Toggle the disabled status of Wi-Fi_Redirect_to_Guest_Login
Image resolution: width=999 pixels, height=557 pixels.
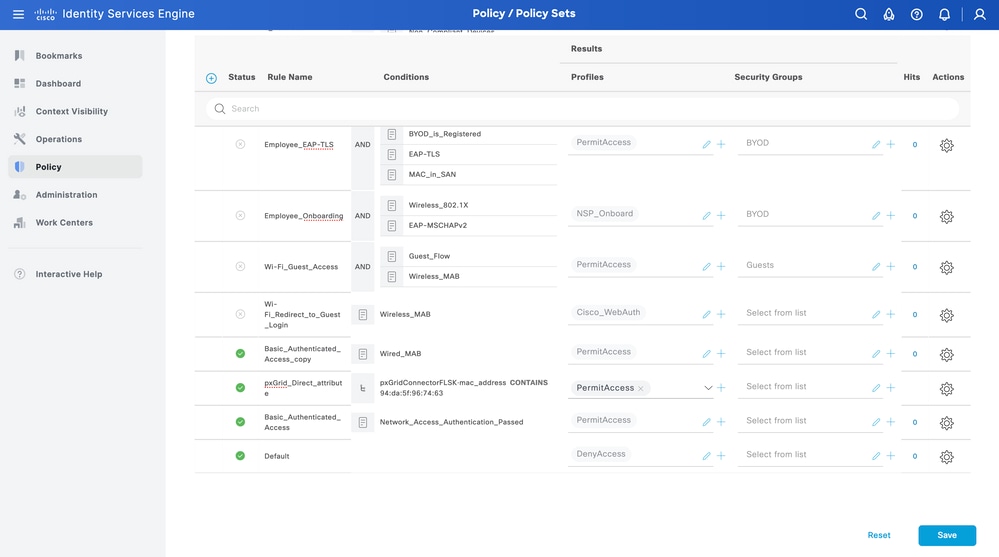pyautogui.click(x=240, y=314)
